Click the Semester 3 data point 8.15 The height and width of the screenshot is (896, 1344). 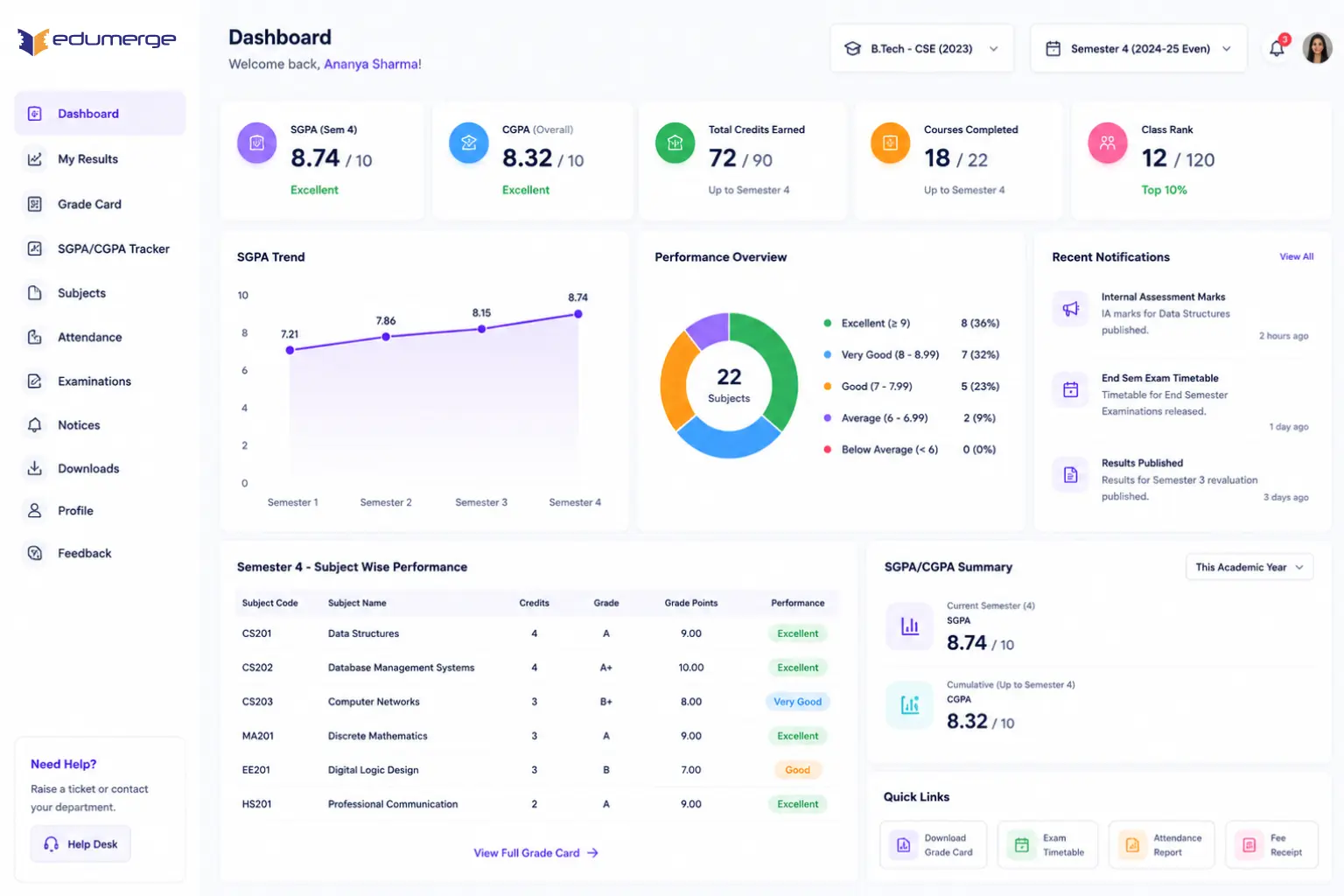click(481, 329)
